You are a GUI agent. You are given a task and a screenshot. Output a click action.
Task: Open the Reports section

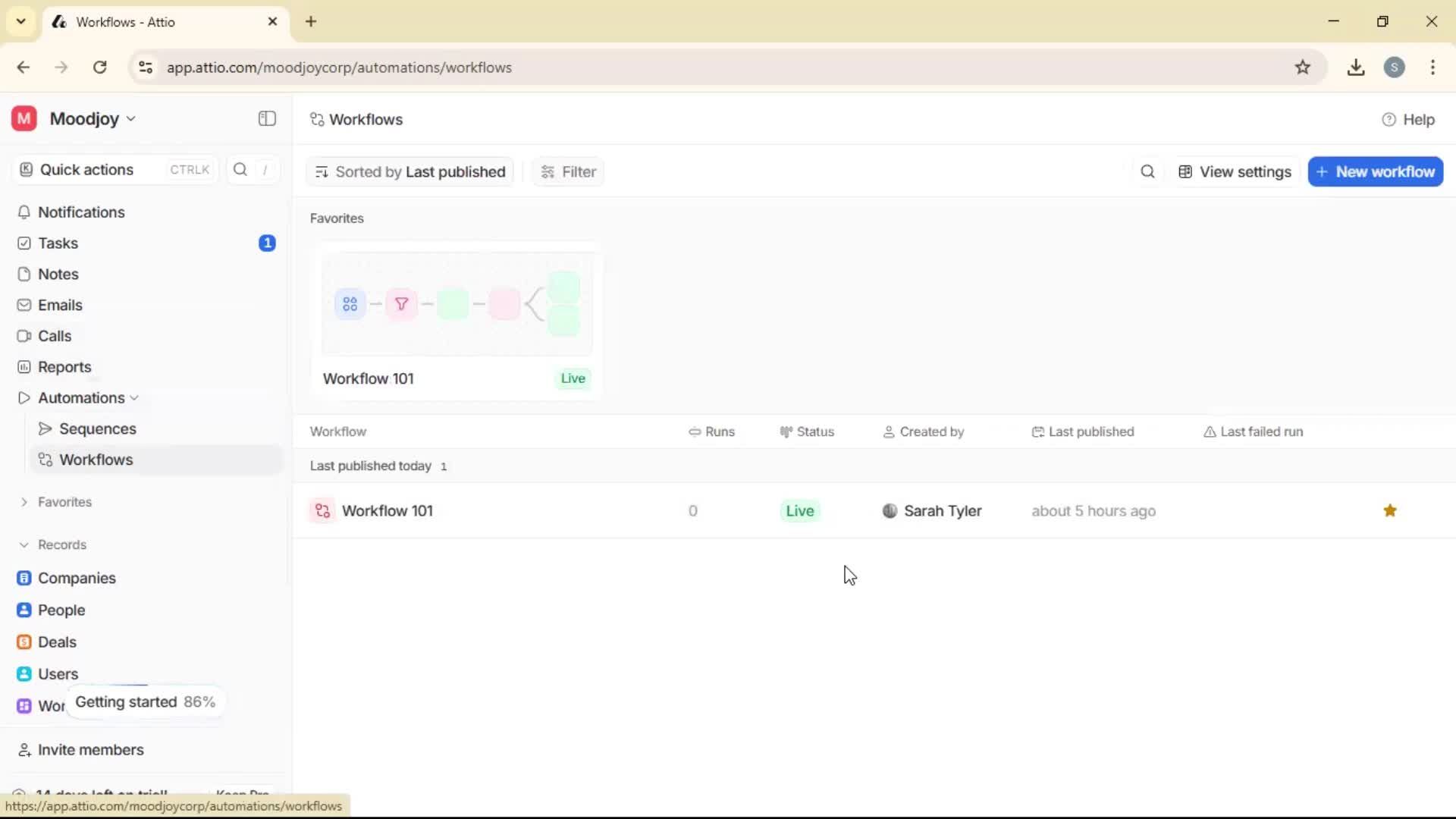(64, 366)
